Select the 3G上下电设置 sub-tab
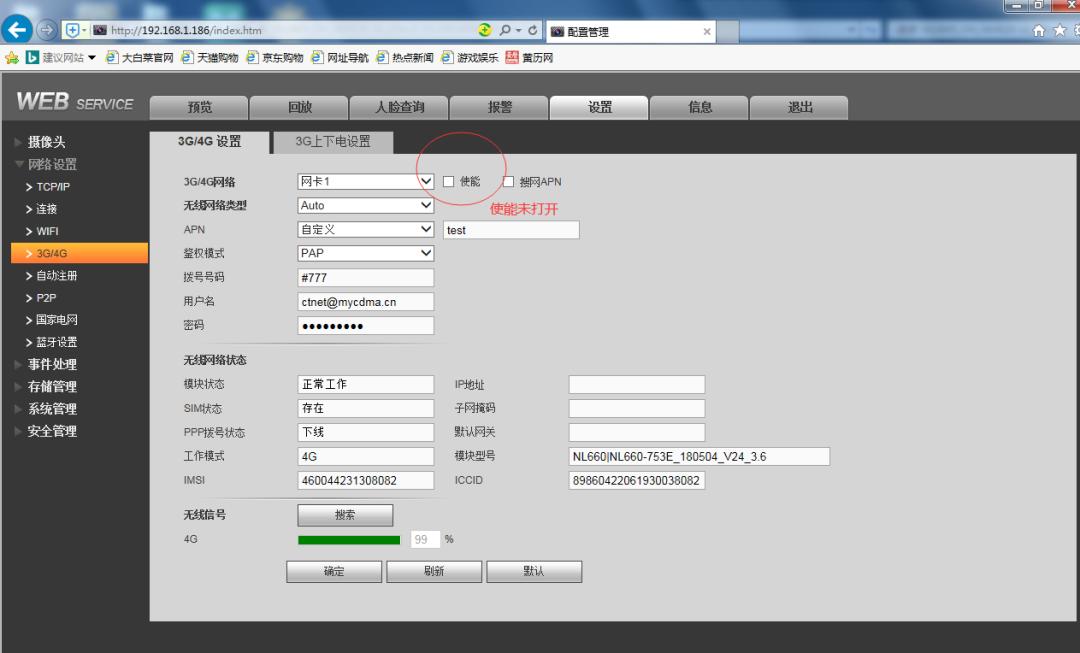This screenshot has height=653, width=1080. tap(333, 142)
